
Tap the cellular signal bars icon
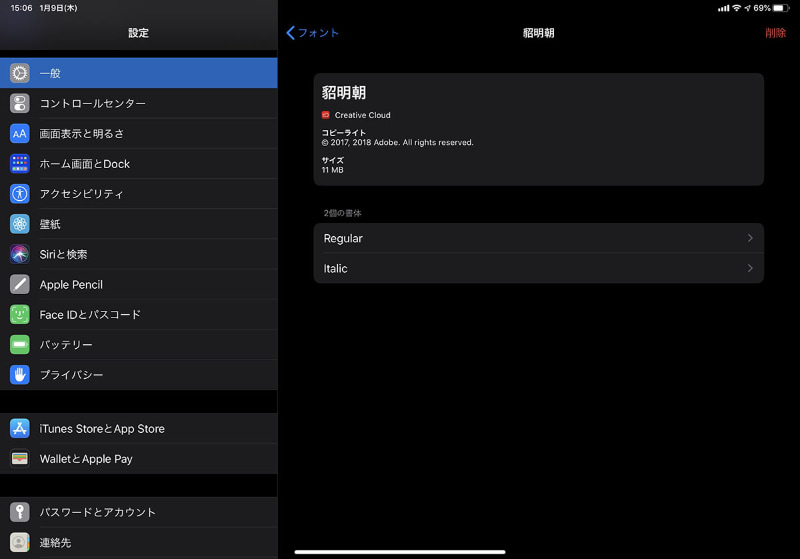coord(723,8)
